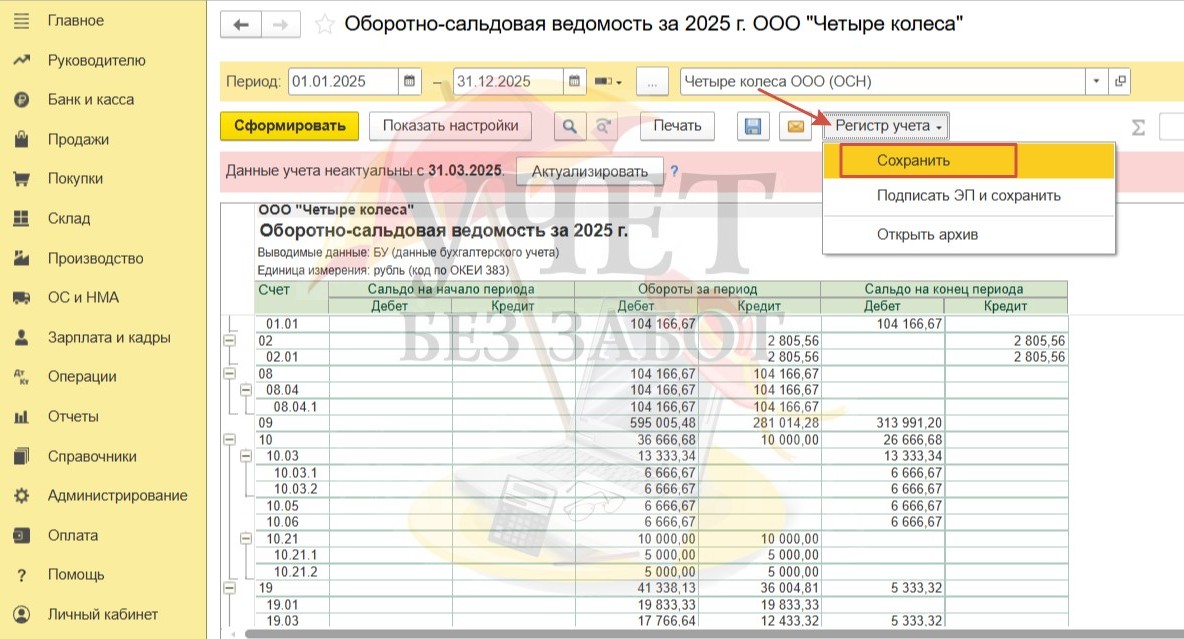
Task: Open calendar picker for start date 01.01.2025
Action: 410,82
